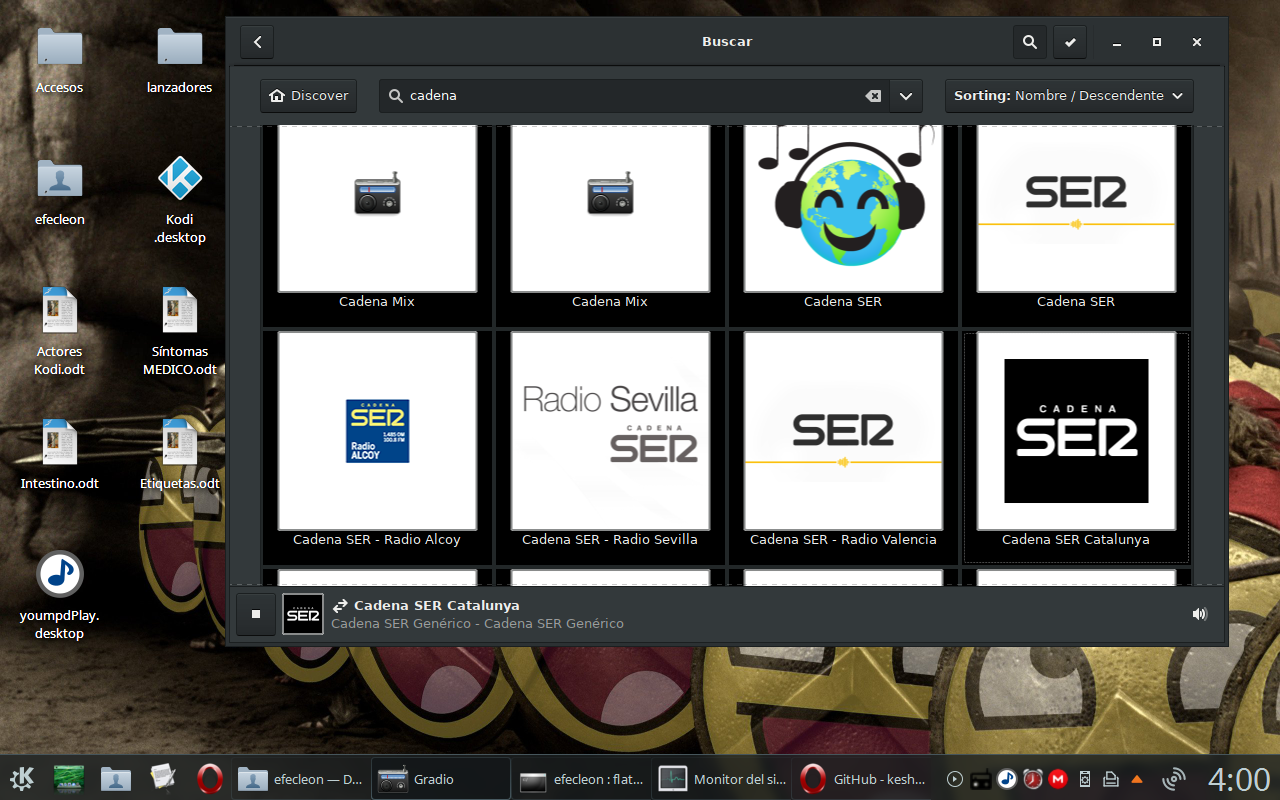This screenshot has width=1280, height=800.
Task: Expand hidden tray icons with orange arrow
Action: click(x=1136, y=779)
